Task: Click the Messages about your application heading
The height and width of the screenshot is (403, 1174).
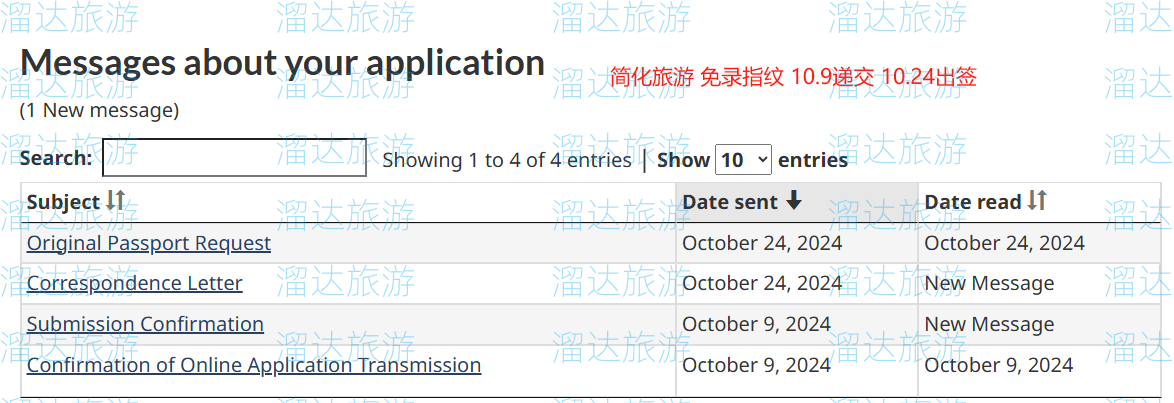Action: [x=282, y=63]
